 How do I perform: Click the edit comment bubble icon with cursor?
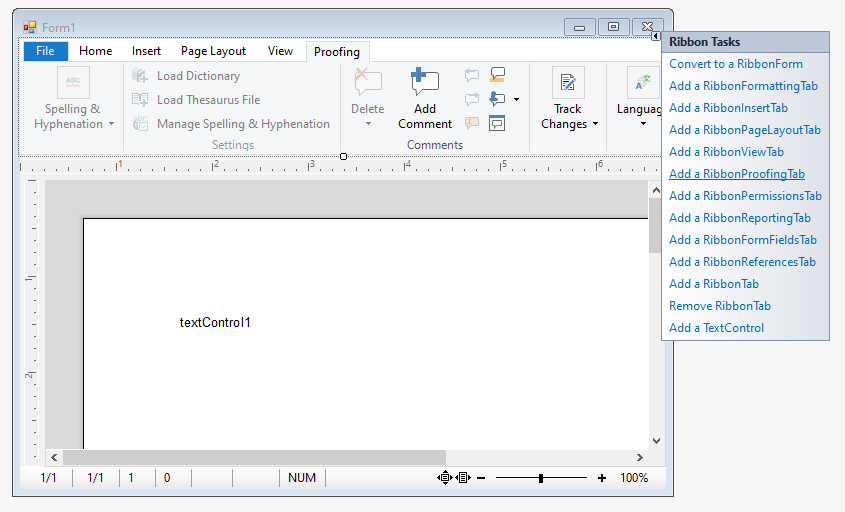pos(472,123)
